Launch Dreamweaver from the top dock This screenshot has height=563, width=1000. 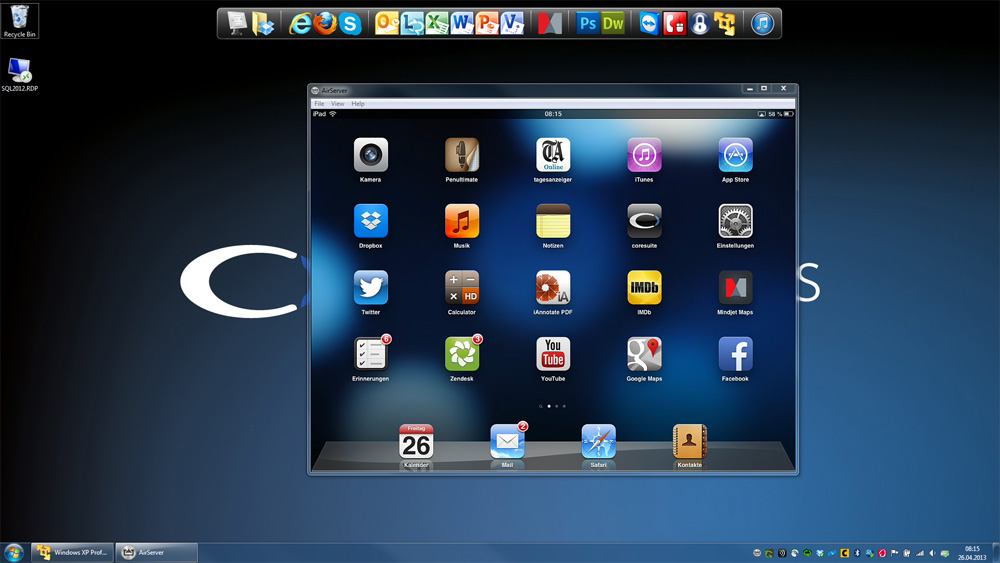pyautogui.click(x=613, y=24)
